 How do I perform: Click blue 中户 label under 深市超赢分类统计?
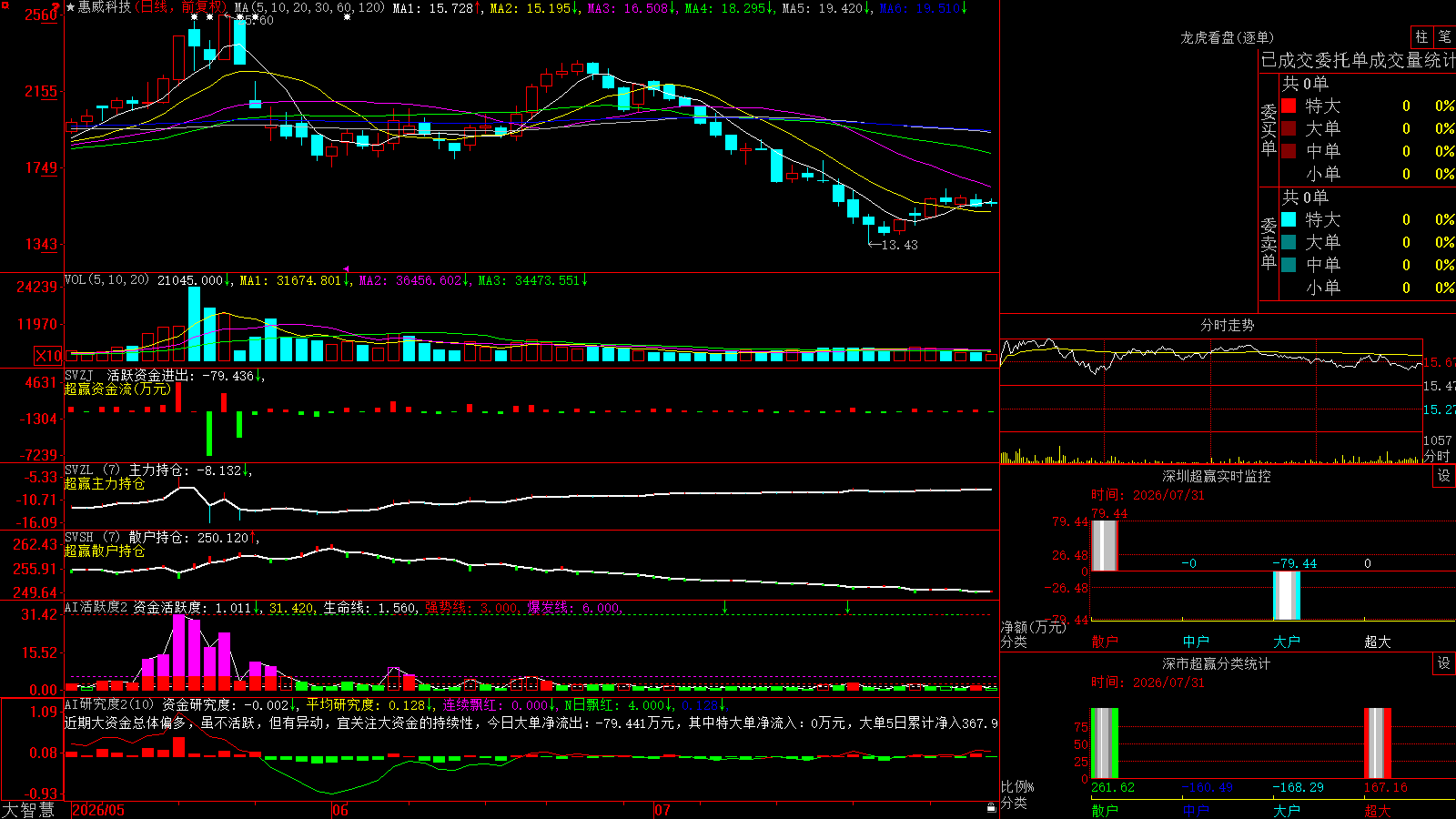[1196, 811]
